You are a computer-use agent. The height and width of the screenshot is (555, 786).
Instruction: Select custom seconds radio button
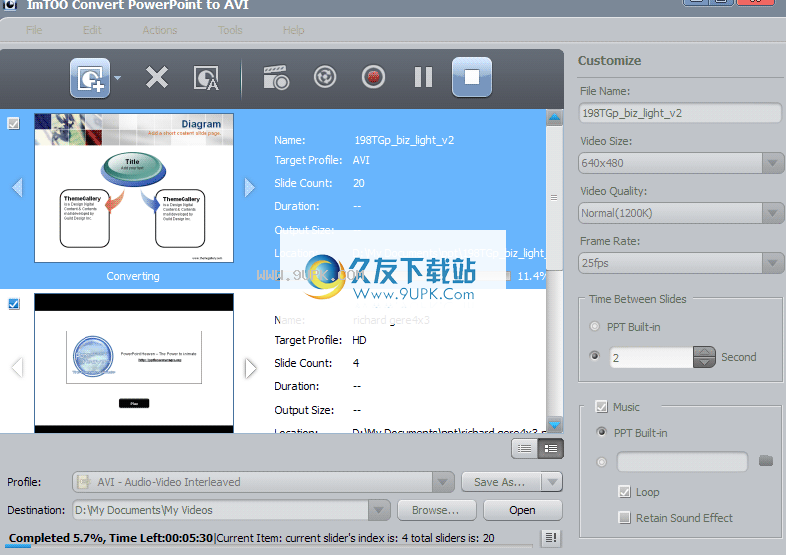click(595, 356)
